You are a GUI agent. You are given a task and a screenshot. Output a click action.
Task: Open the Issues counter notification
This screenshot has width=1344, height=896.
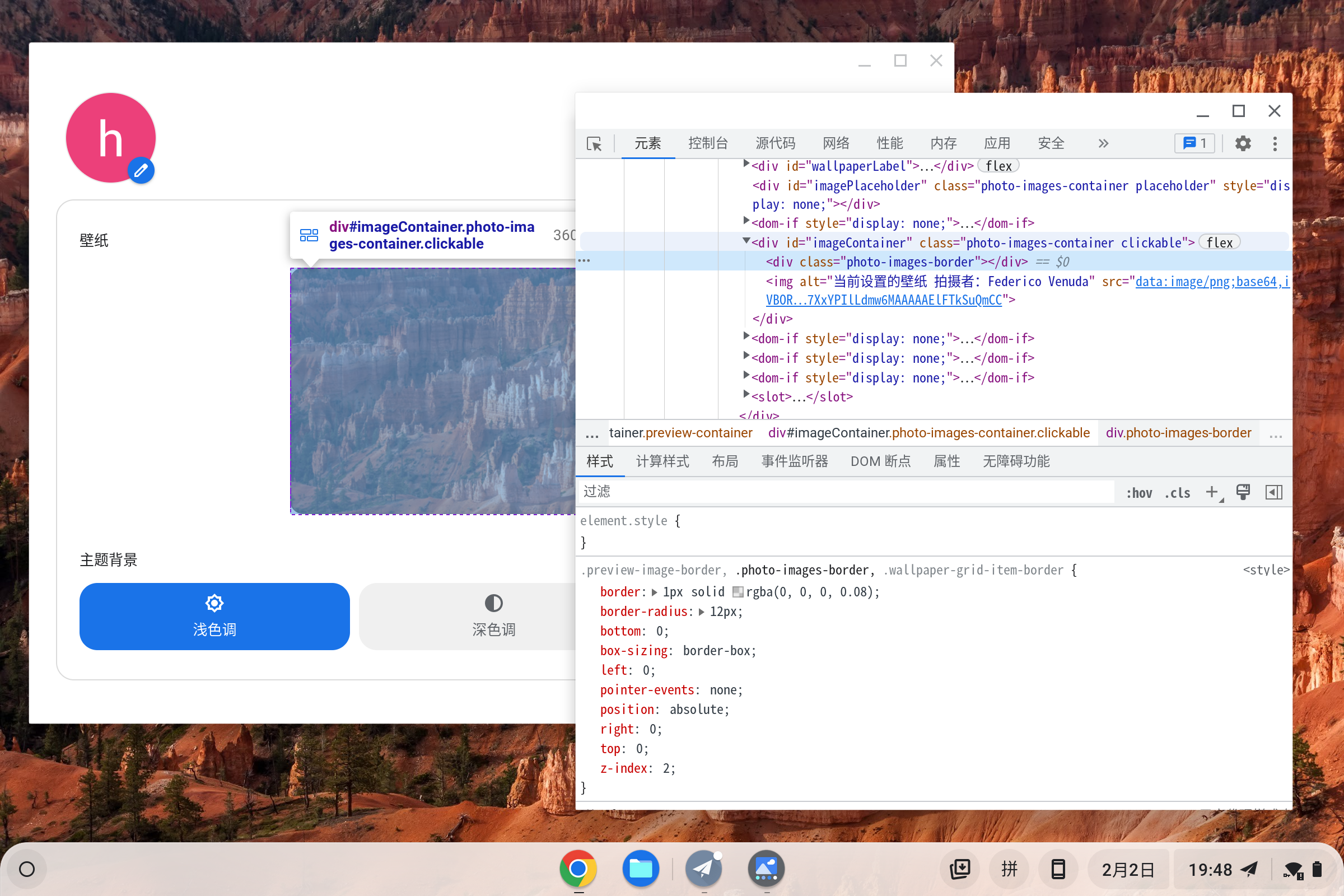pos(1193,143)
